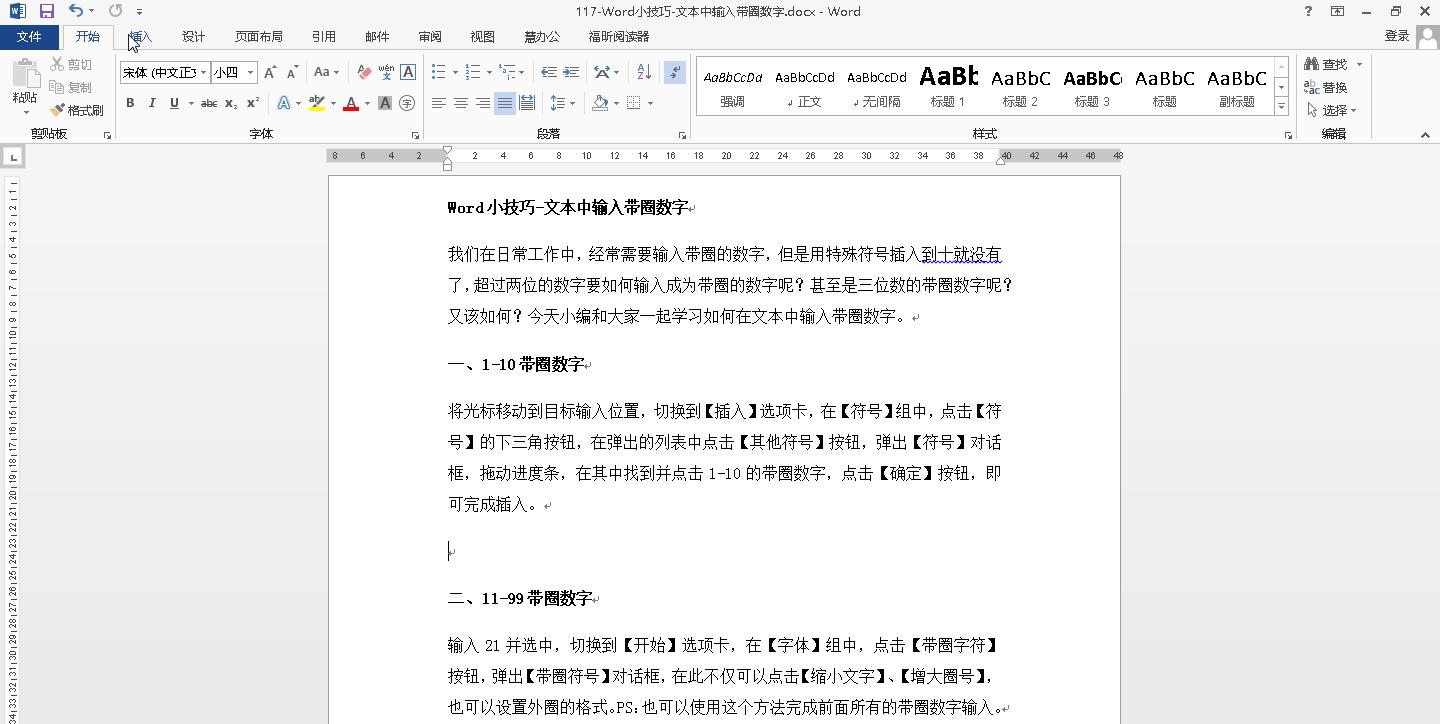Click the Help question mark icon
The height and width of the screenshot is (724, 1440).
(1309, 11)
